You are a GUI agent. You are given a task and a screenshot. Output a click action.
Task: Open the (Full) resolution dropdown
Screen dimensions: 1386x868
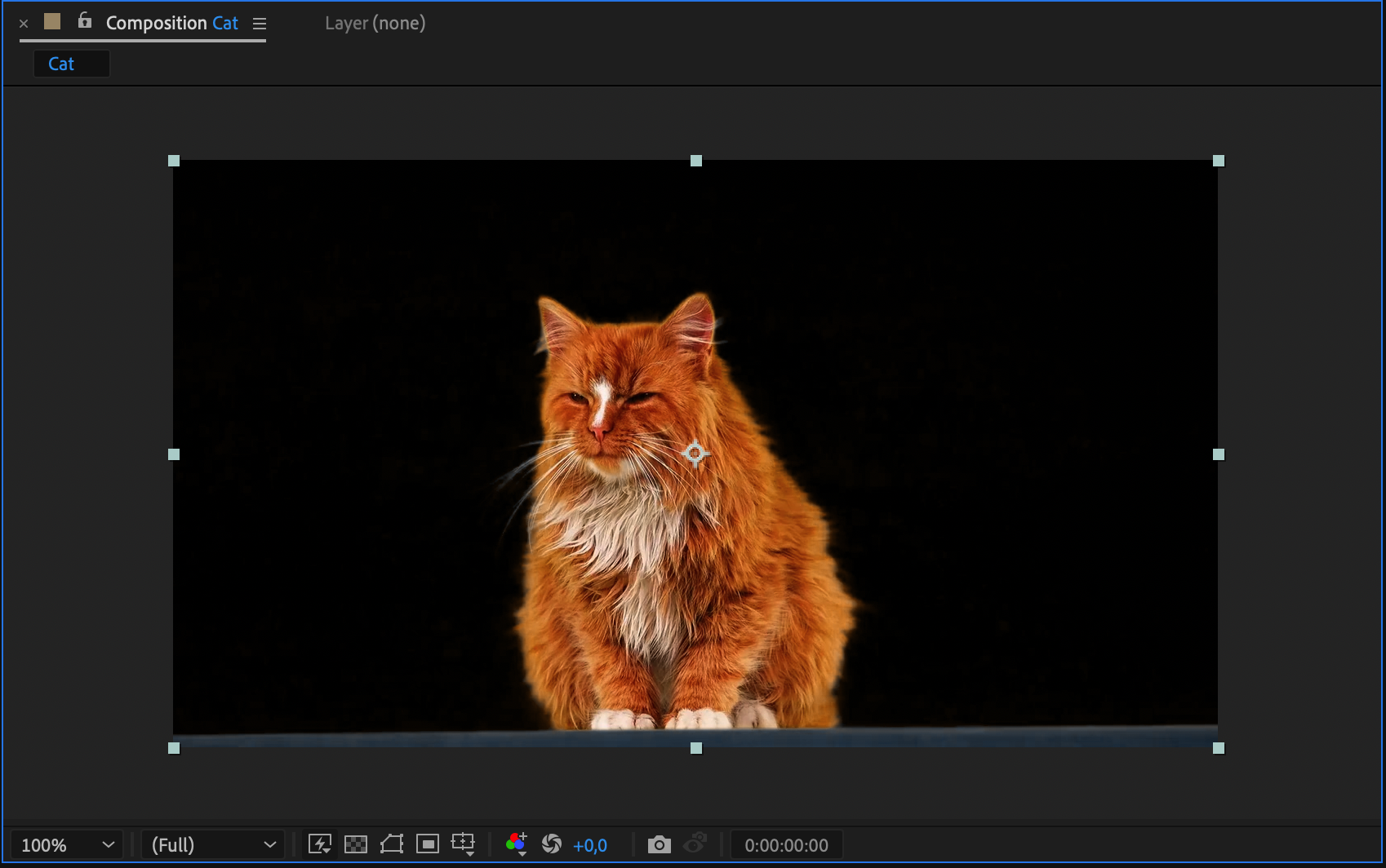[213, 845]
